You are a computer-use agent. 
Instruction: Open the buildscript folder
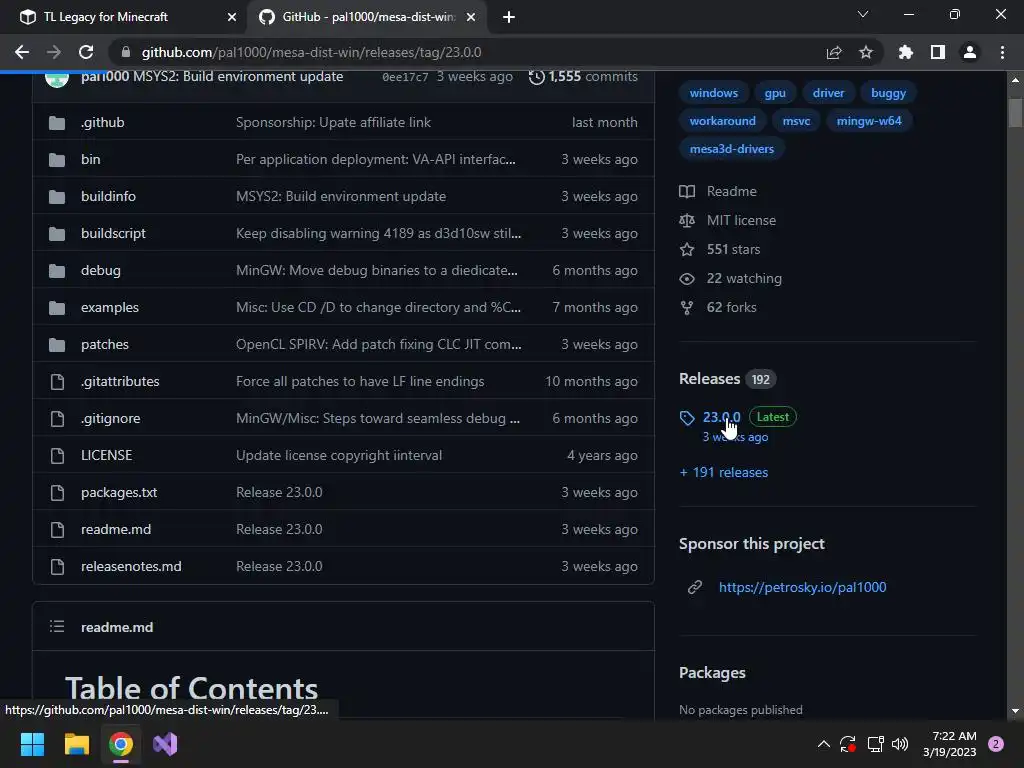tap(113, 233)
